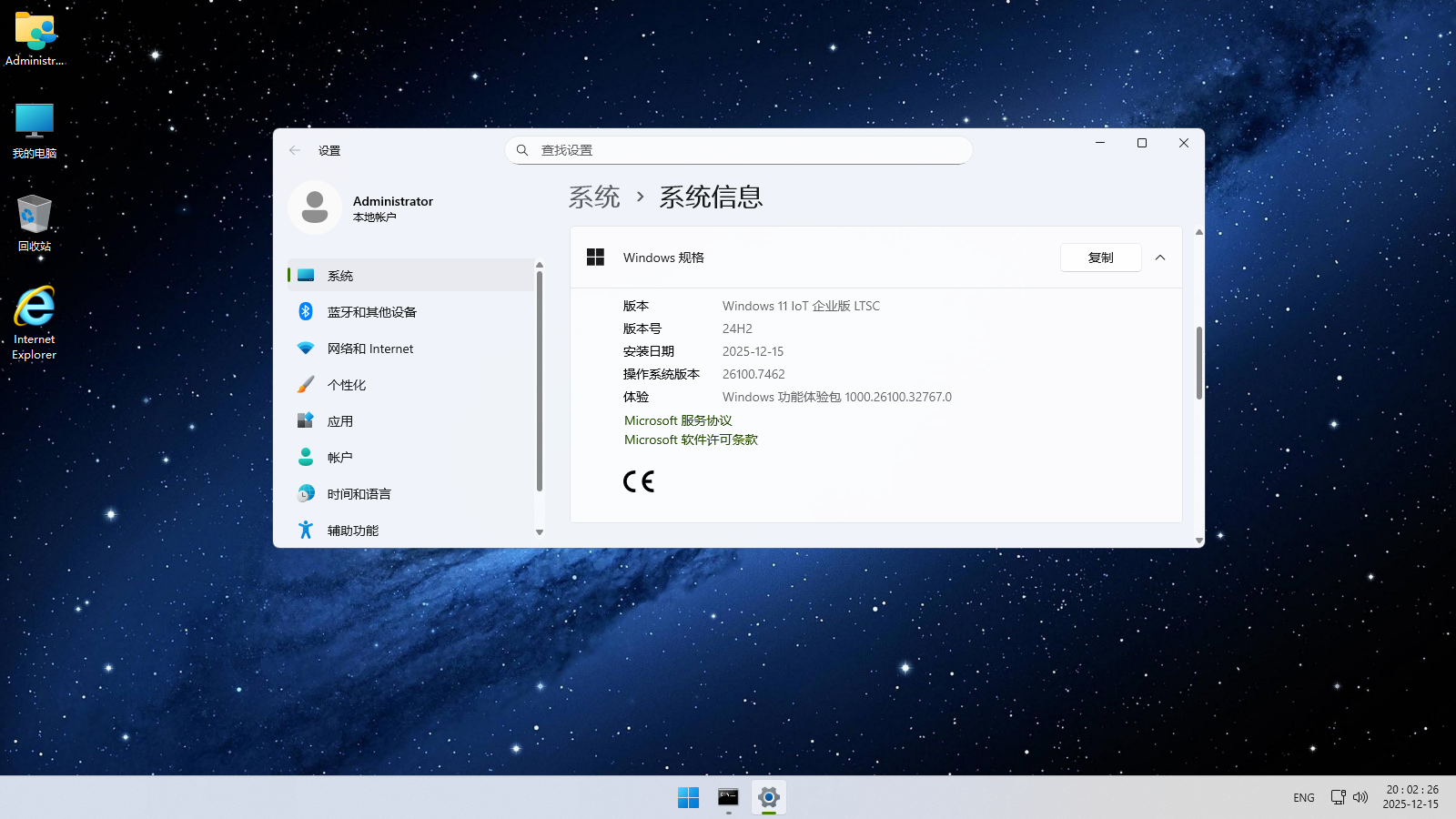Click the personalization paintbrush icon
The height and width of the screenshot is (819, 1456).
[306, 385]
